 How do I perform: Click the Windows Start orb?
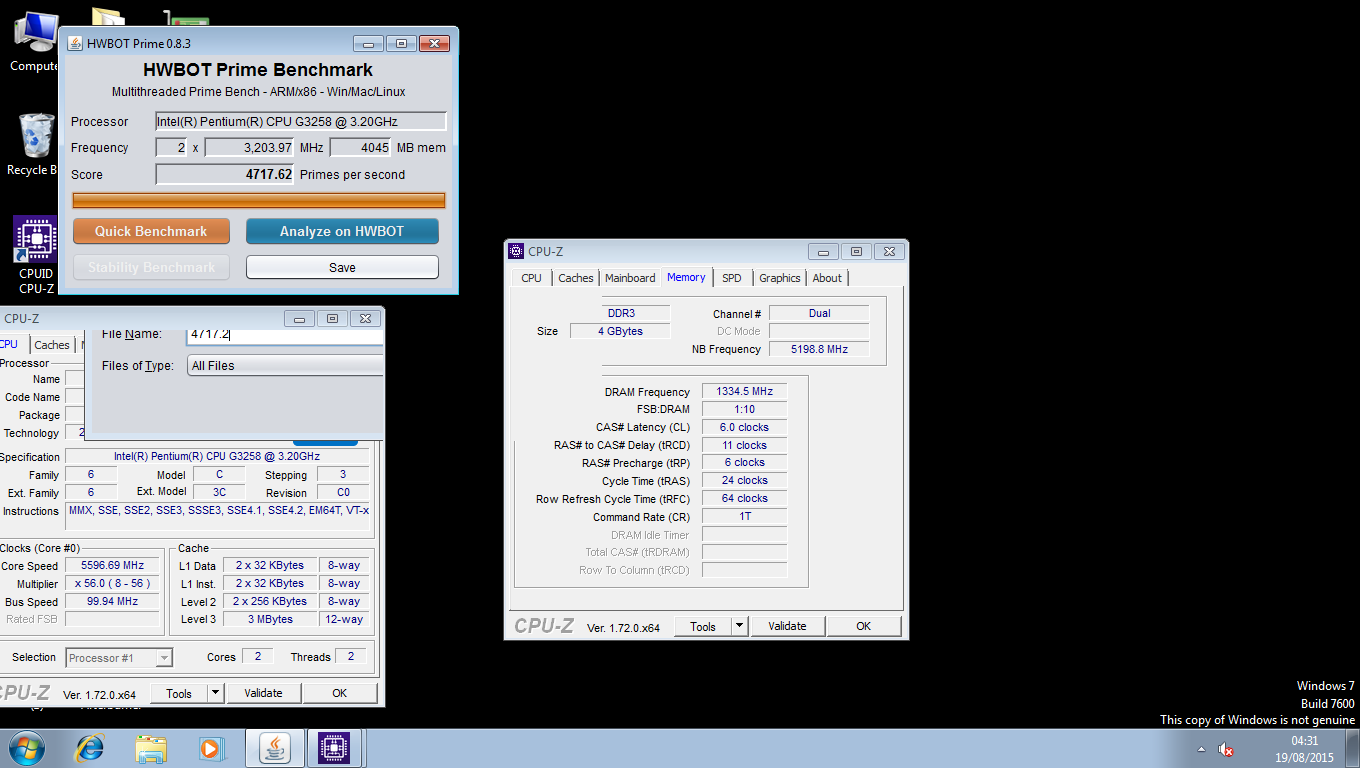point(26,748)
